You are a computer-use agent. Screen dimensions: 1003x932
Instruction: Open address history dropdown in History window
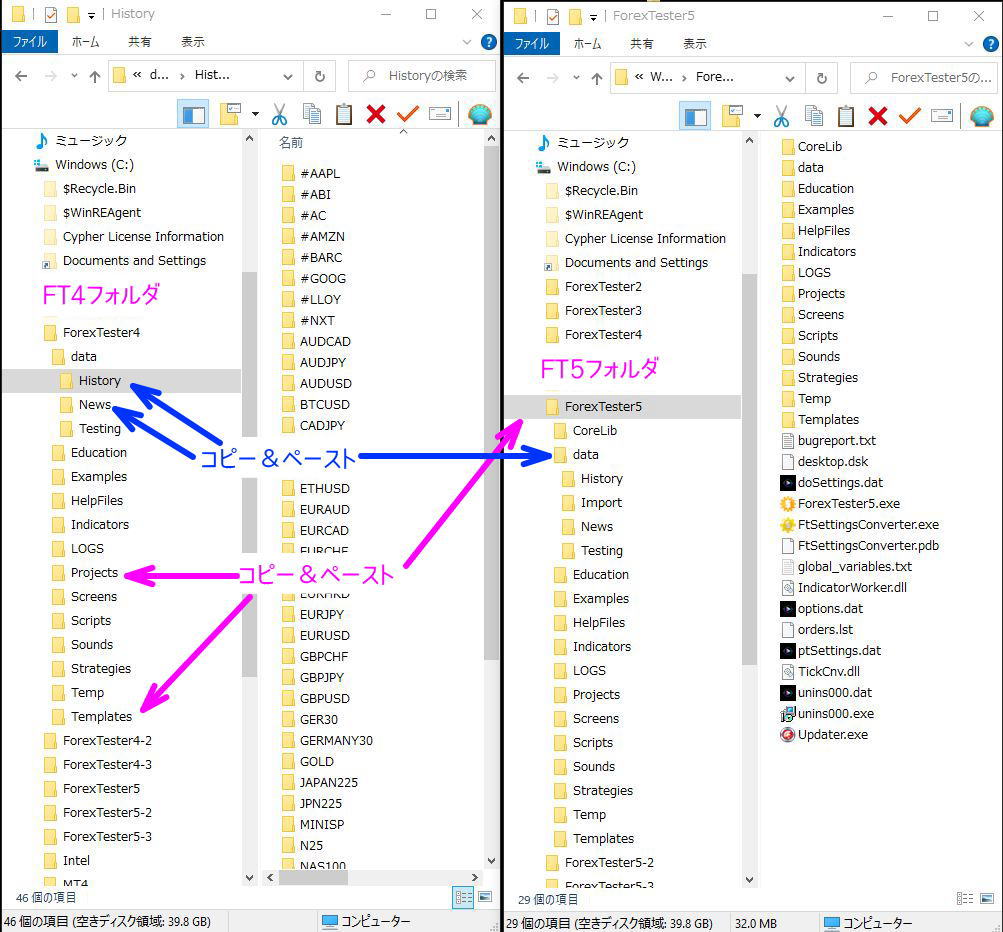(x=288, y=76)
